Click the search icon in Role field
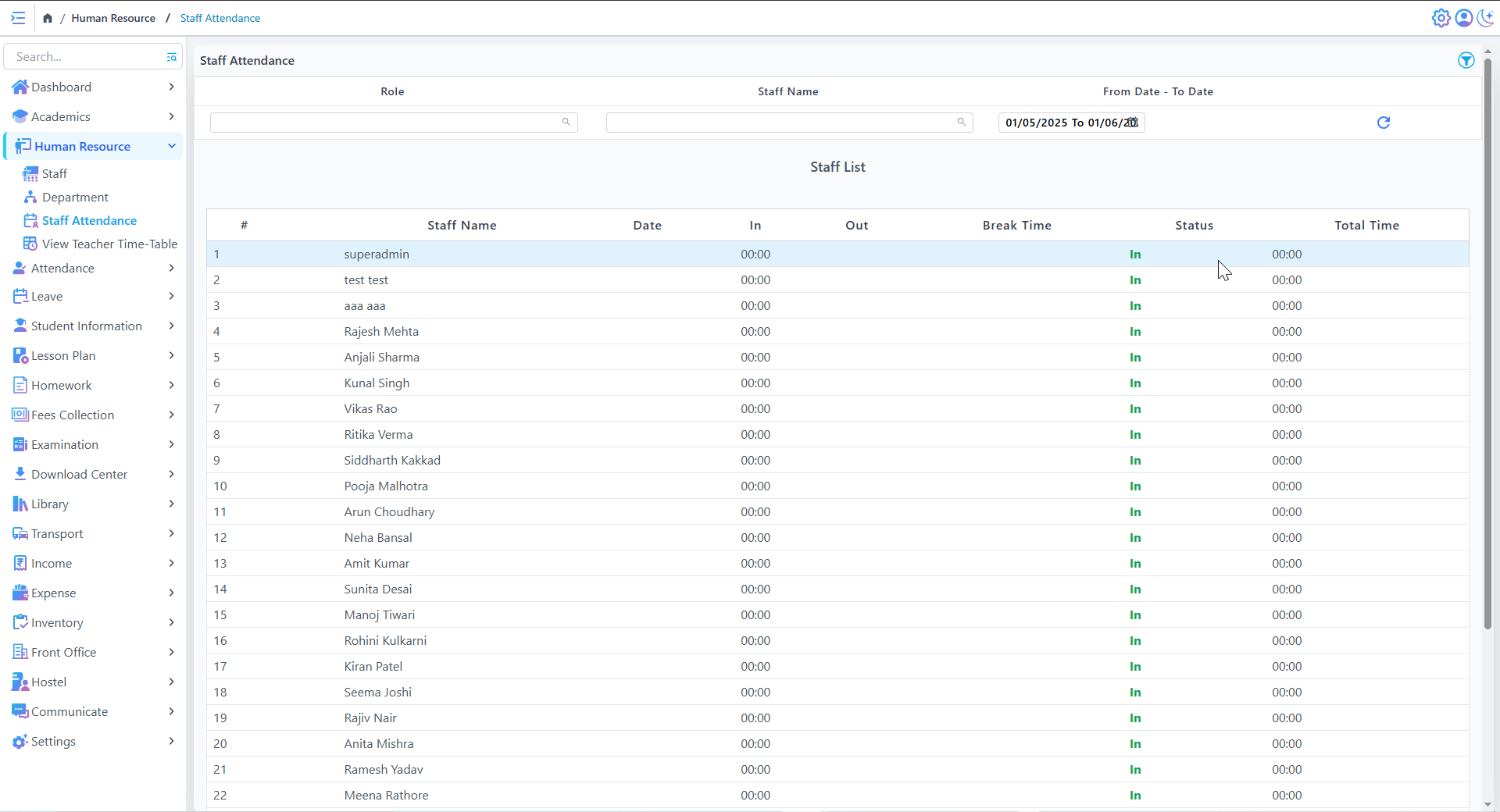 [566, 122]
